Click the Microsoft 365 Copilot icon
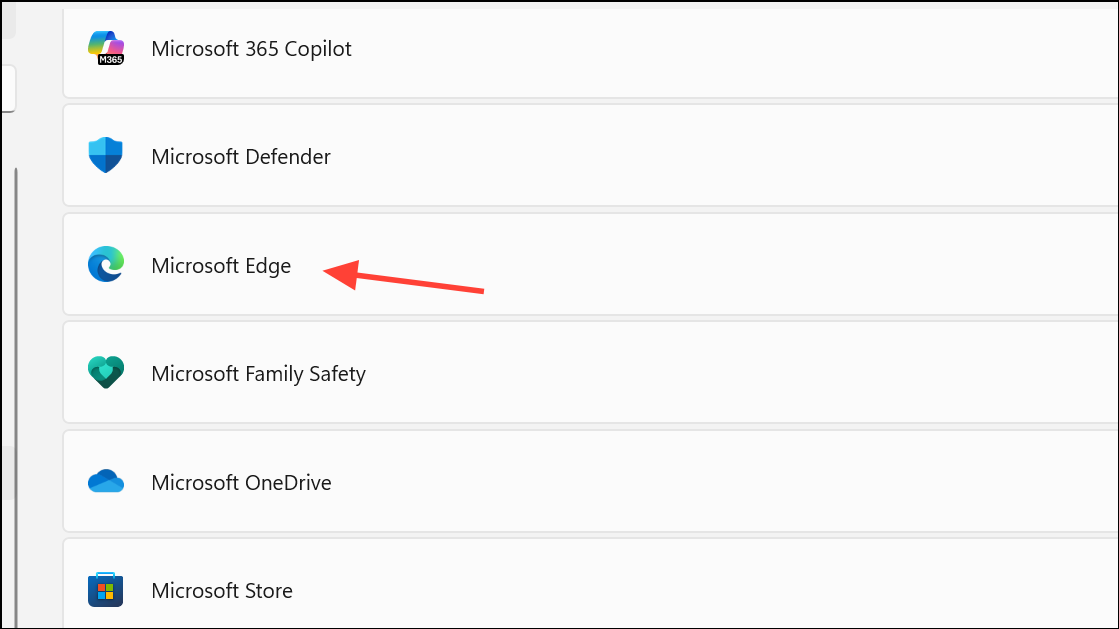Image resolution: width=1119 pixels, height=629 pixels. 106,48
